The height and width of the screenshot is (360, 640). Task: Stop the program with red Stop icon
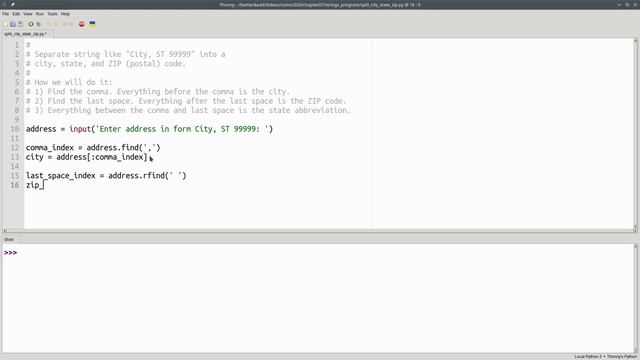point(82,24)
